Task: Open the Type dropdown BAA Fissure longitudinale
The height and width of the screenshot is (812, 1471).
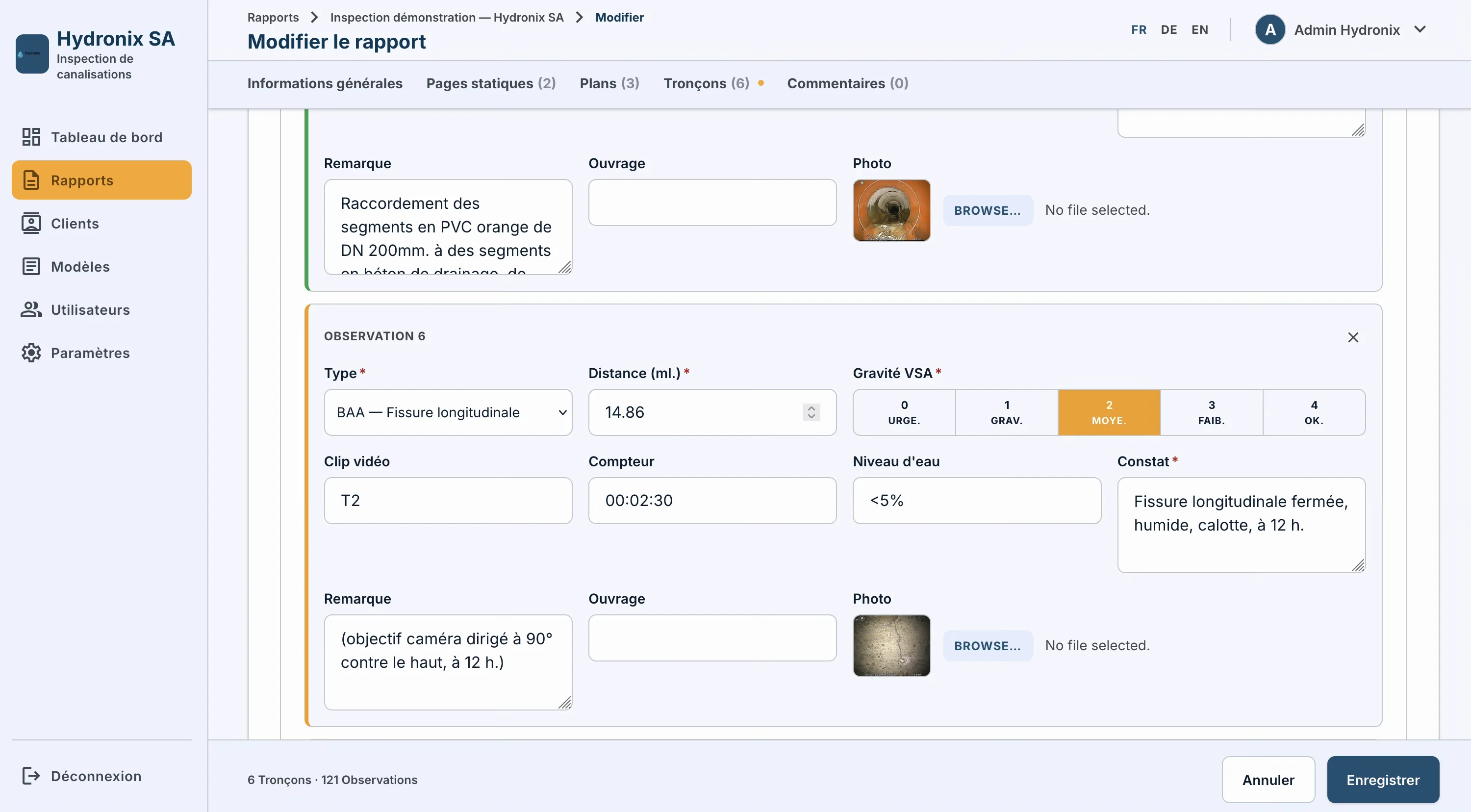Action: (448, 412)
